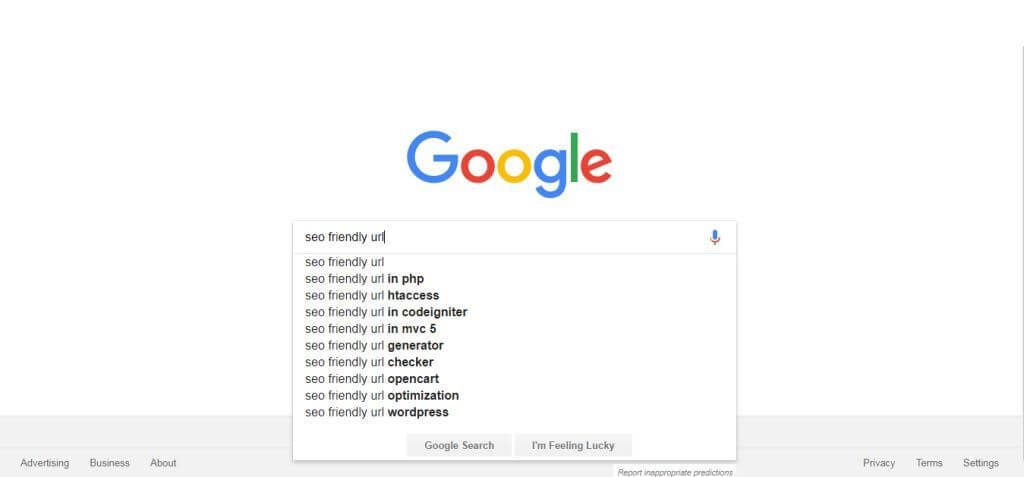Click inside the search text field
The width and height of the screenshot is (1024, 477).
pos(503,237)
